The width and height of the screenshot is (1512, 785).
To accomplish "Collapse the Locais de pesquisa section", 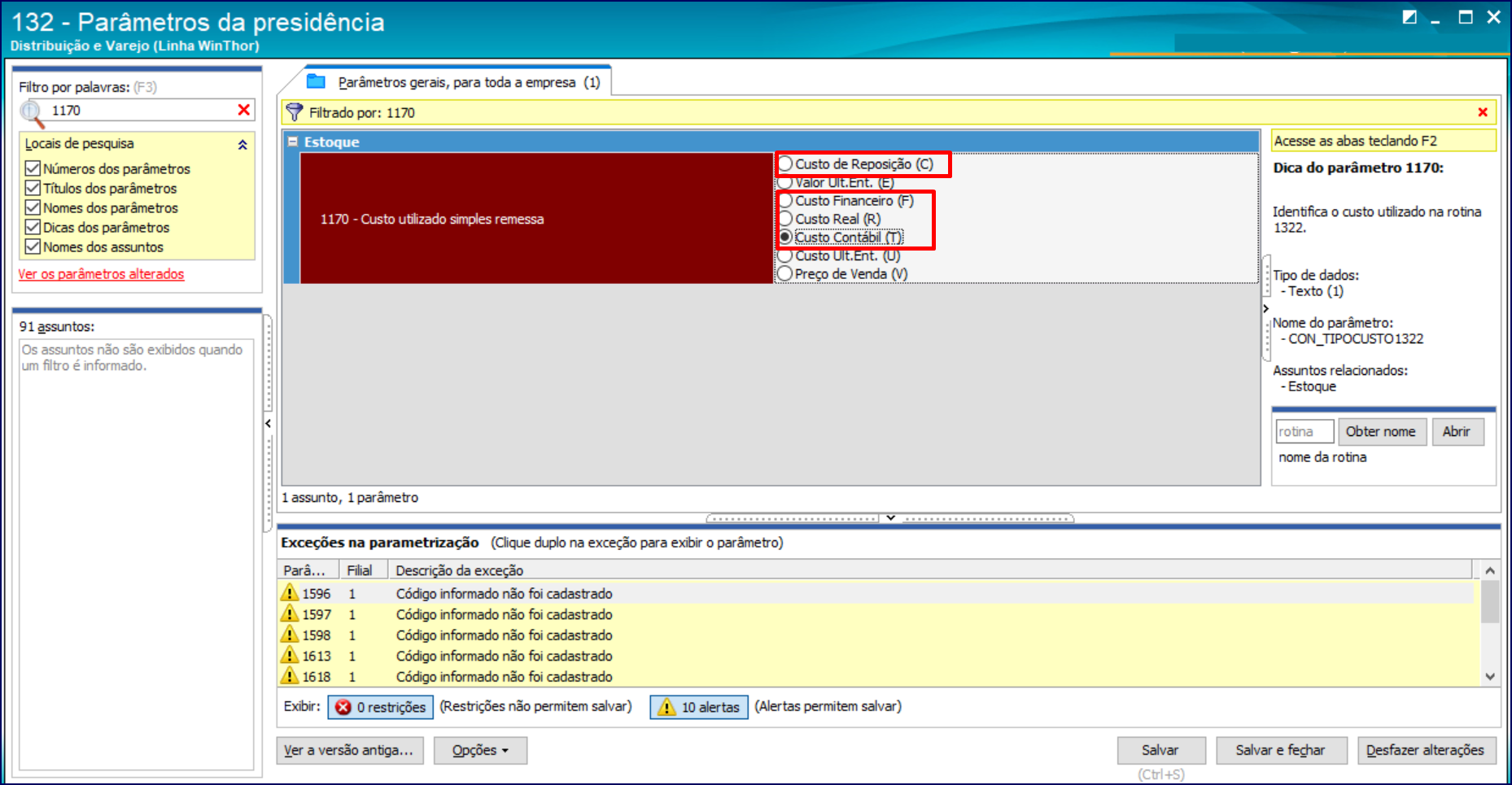I will [242, 144].
